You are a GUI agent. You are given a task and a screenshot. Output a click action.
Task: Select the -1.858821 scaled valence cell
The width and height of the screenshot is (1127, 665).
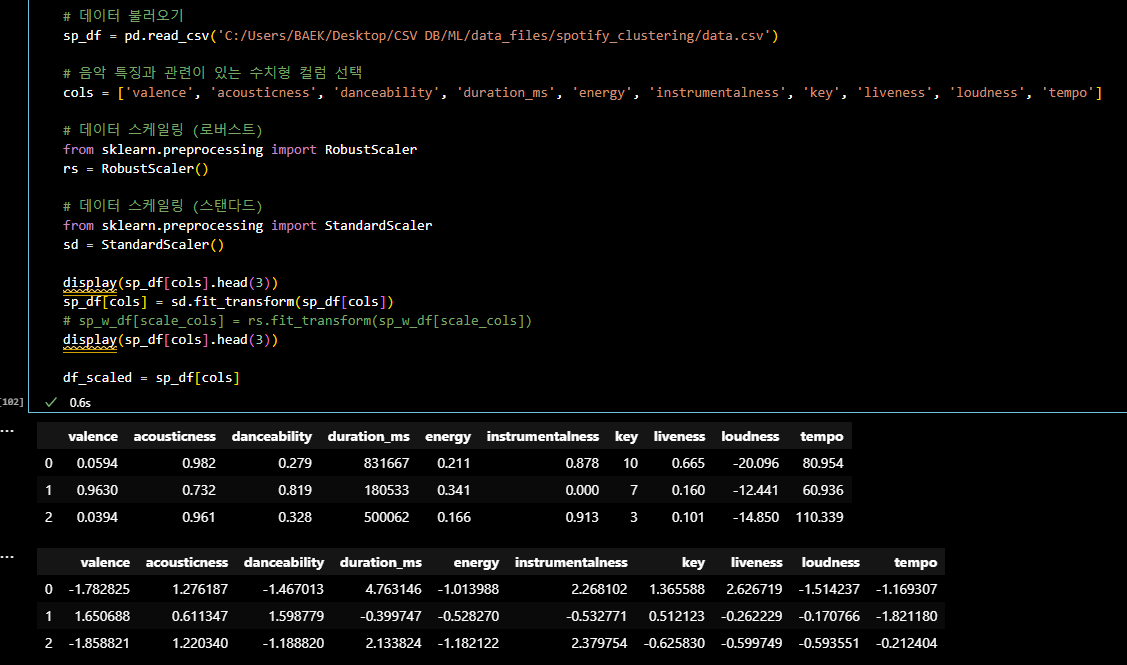coord(99,643)
